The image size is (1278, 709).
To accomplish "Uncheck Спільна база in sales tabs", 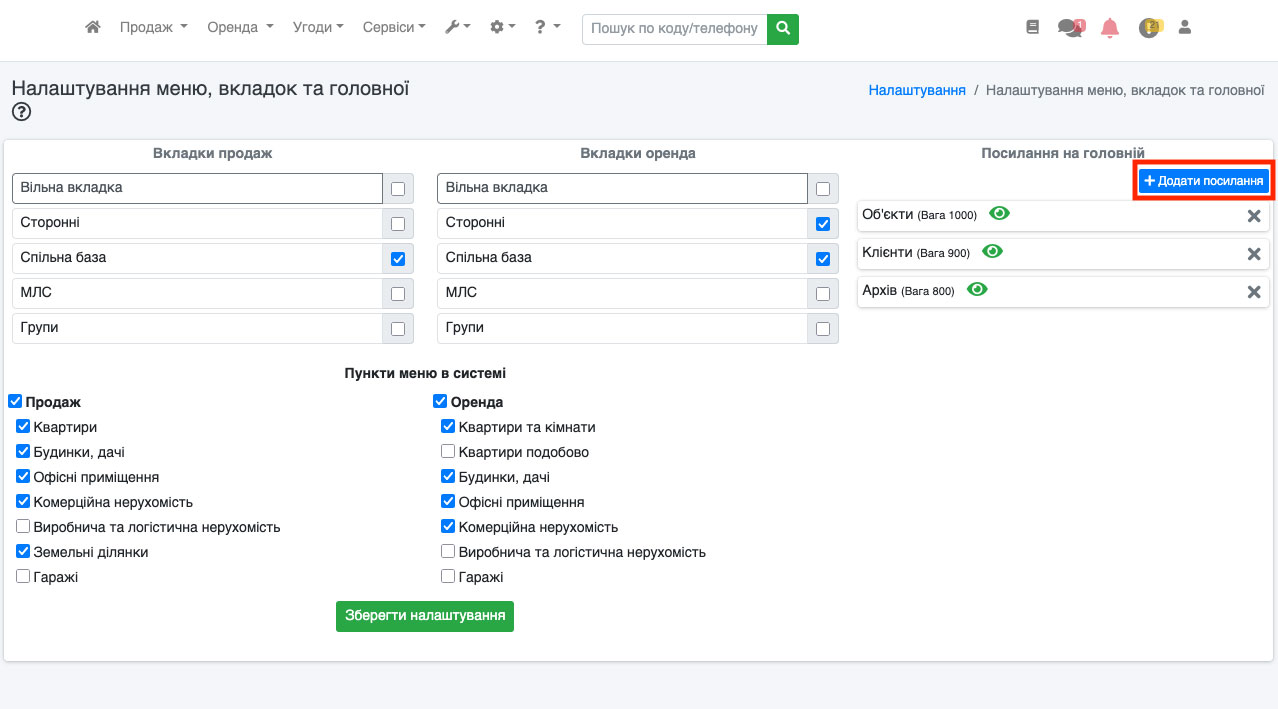I will pyautogui.click(x=398, y=258).
